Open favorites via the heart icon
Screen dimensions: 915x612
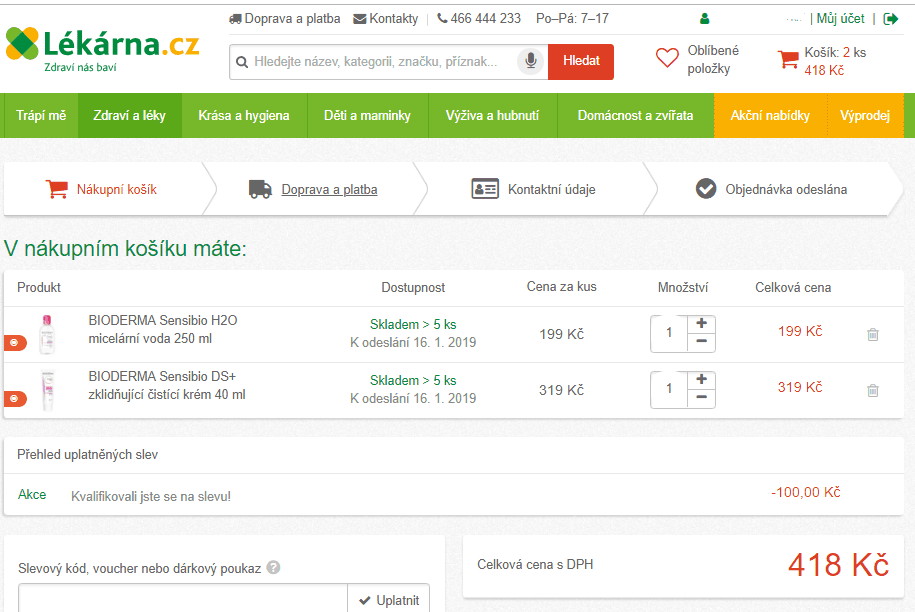tap(667, 59)
